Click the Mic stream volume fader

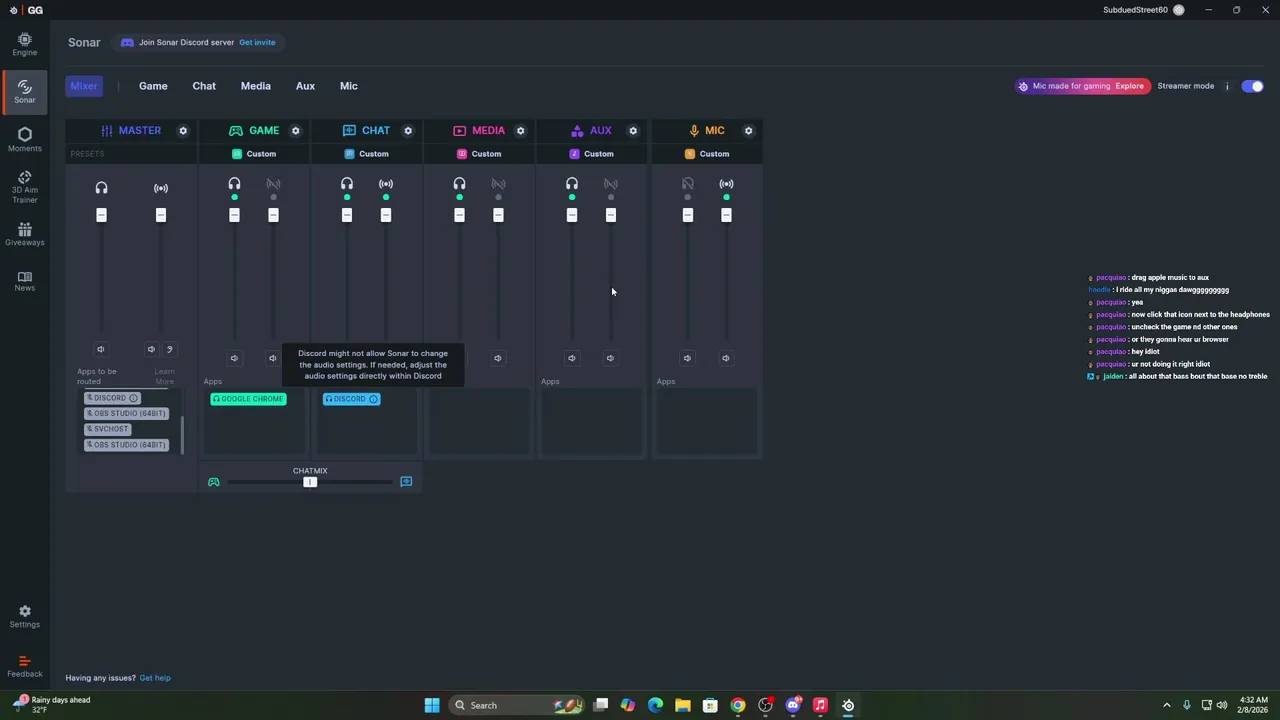coord(726,215)
